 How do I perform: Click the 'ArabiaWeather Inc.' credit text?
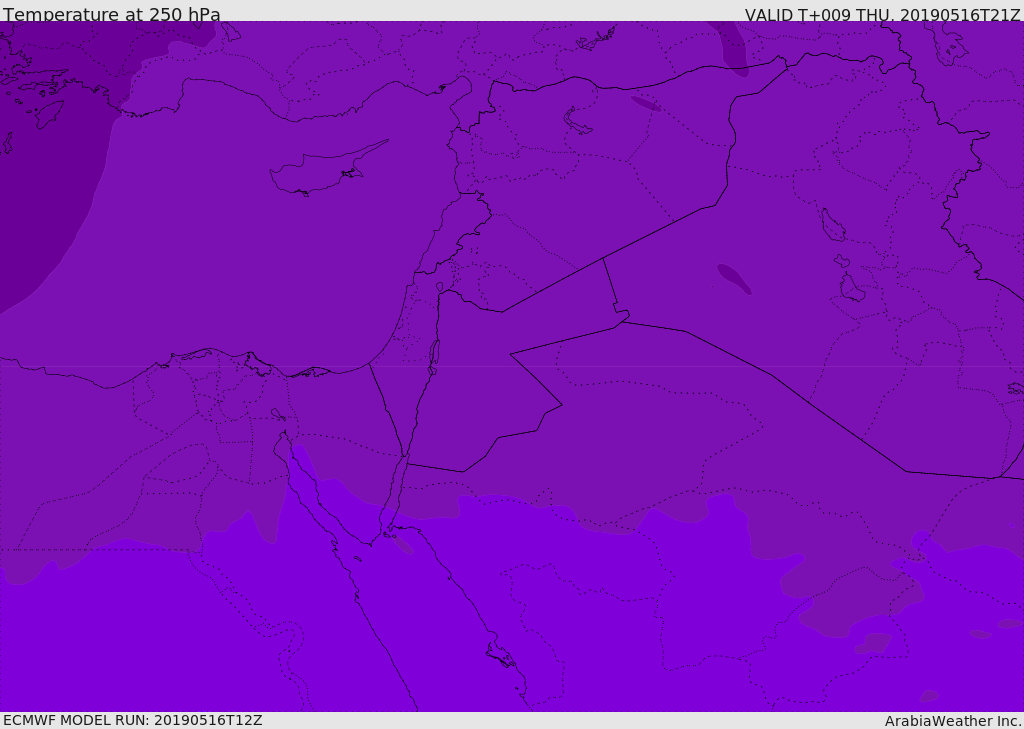pyautogui.click(x=953, y=721)
